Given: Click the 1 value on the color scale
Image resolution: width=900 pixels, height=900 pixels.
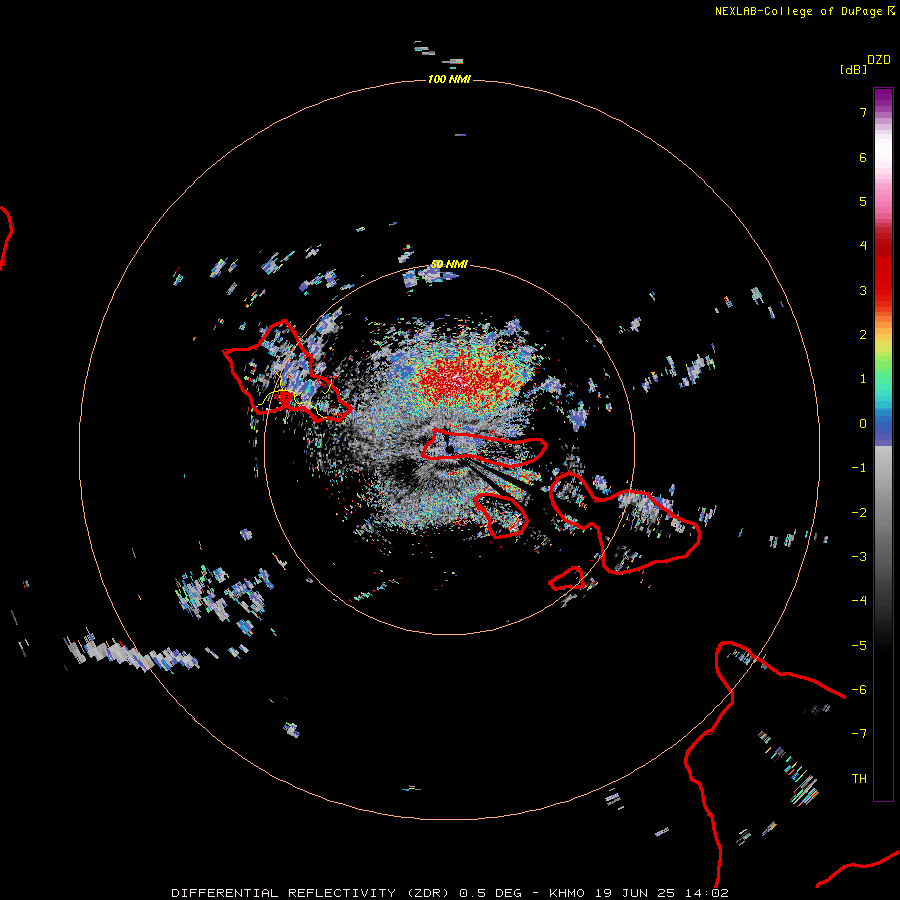Looking at the screenshot, I should point(863,379).
